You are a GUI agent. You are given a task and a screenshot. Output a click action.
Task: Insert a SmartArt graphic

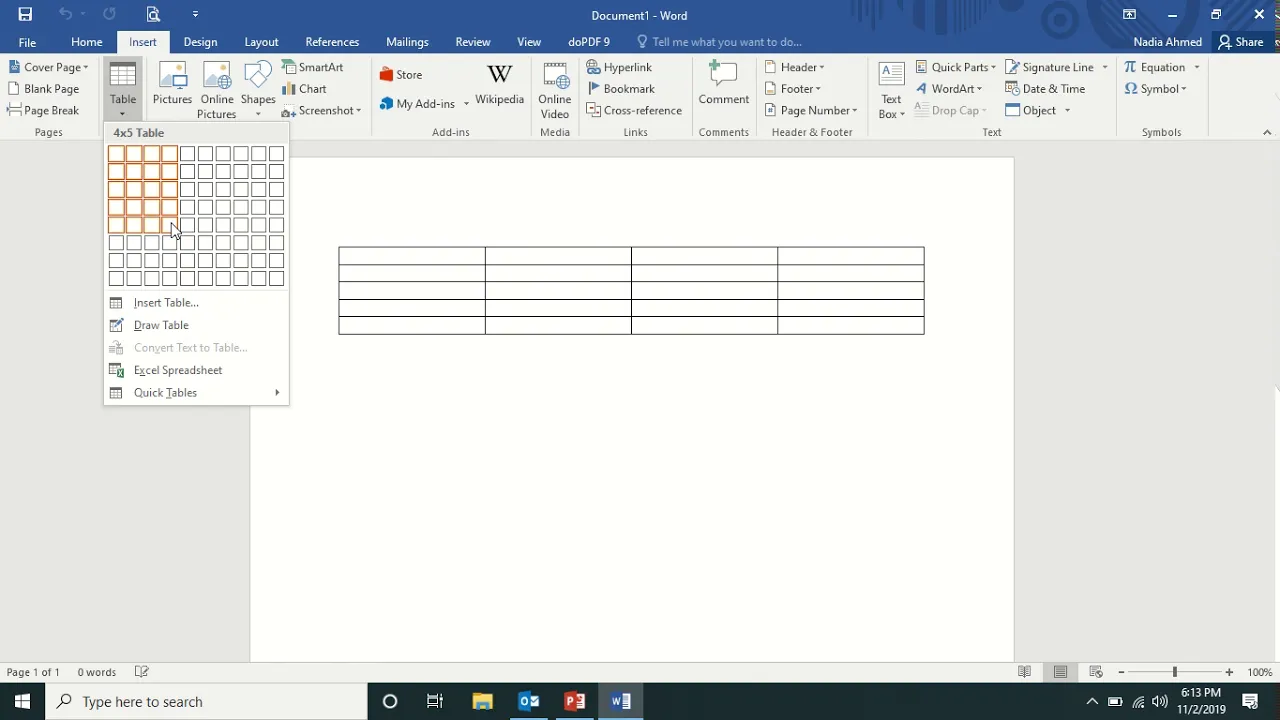pos(313,67)
